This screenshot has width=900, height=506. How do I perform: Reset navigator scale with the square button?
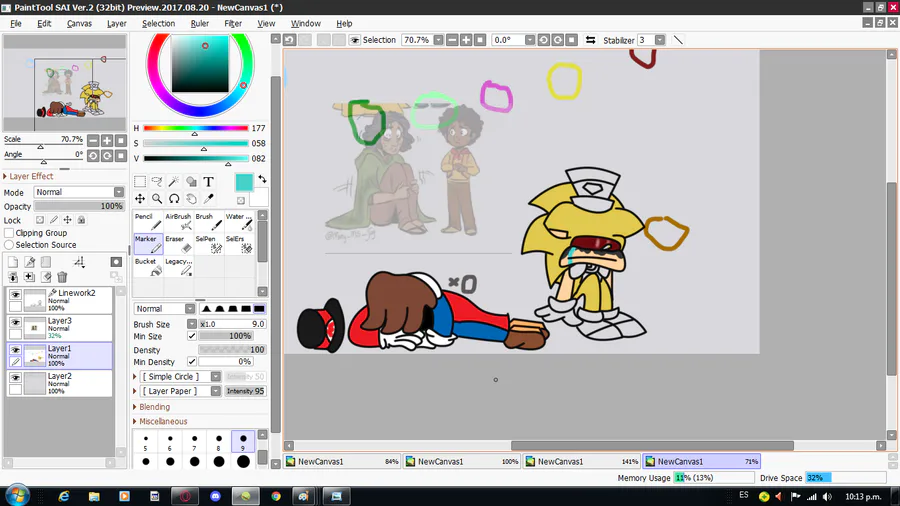(x=121, y=141)
